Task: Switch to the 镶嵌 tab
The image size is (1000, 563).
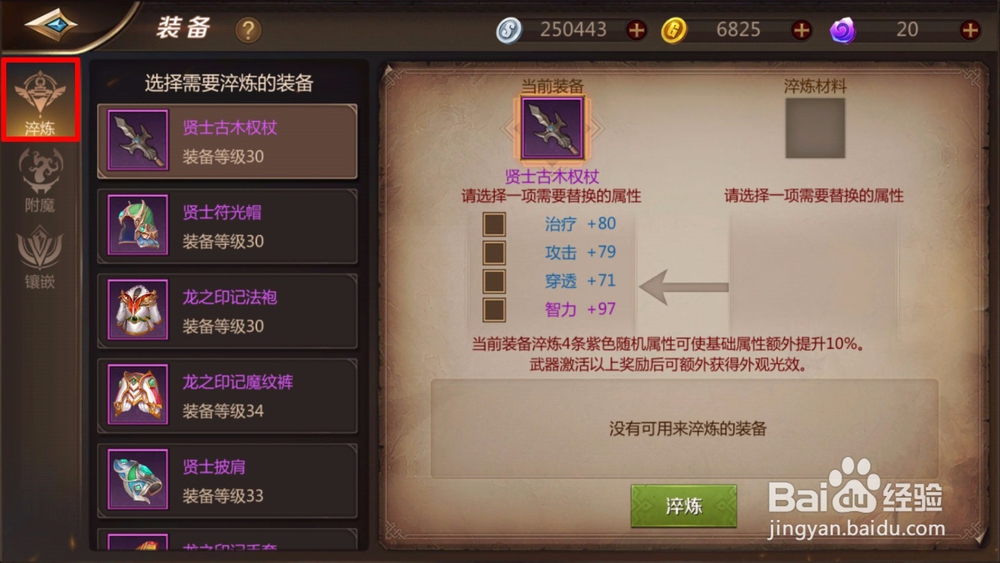Action: (x=40, y=258)
